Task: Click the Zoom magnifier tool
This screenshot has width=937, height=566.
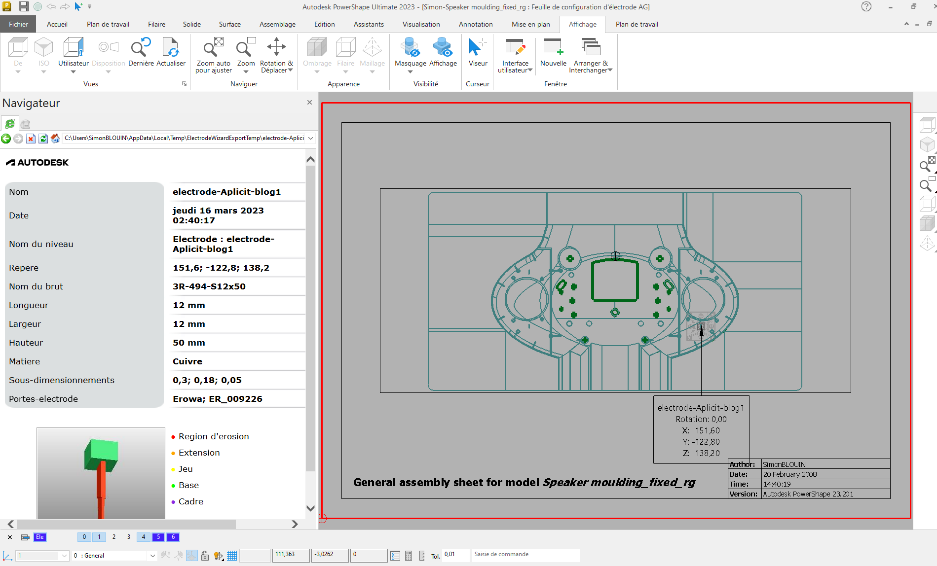Action: click(x=246, y=47)
